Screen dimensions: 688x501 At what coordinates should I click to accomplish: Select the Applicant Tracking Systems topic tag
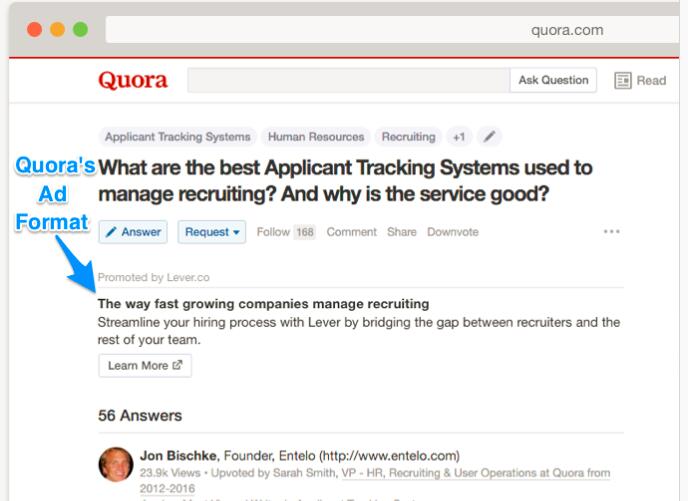click(178, 137)
